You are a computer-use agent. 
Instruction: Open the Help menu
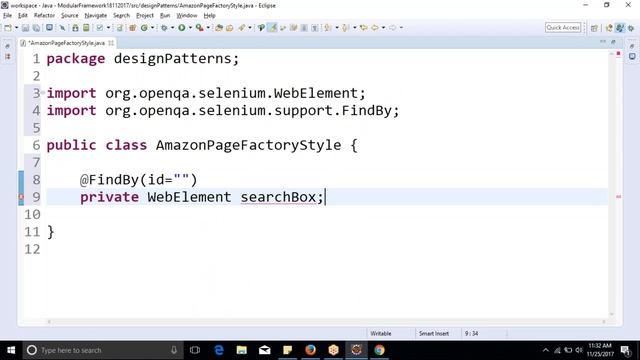tap(209, 16)
